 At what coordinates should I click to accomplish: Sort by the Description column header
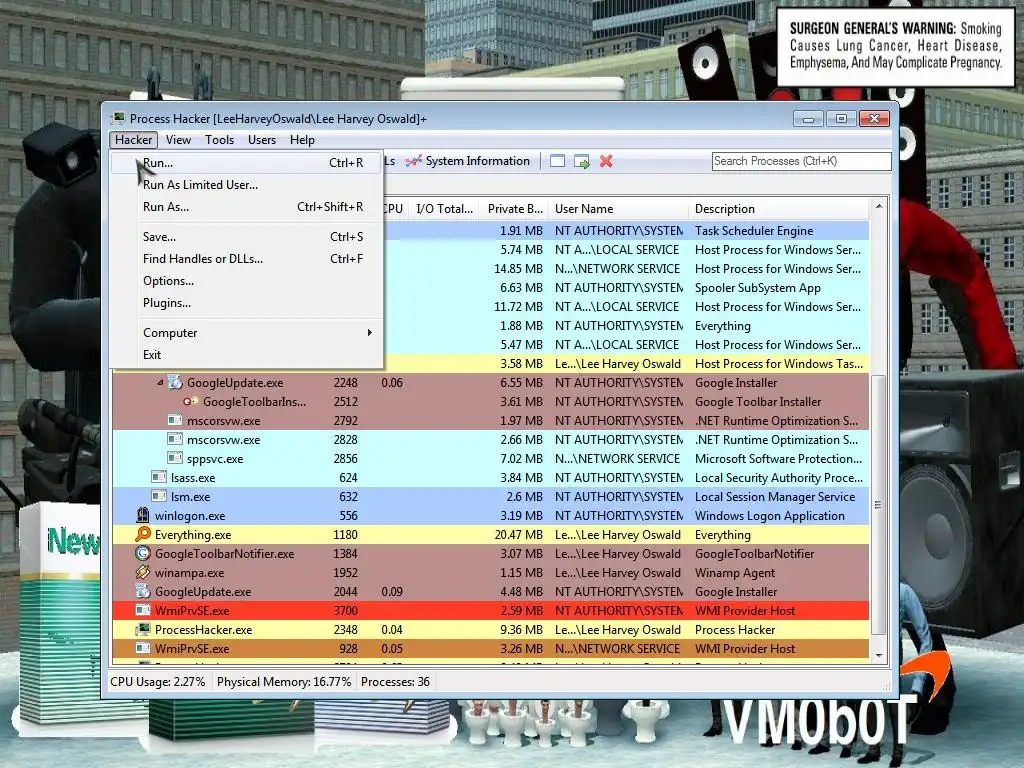pyautogui.click(x=778, y=209)
